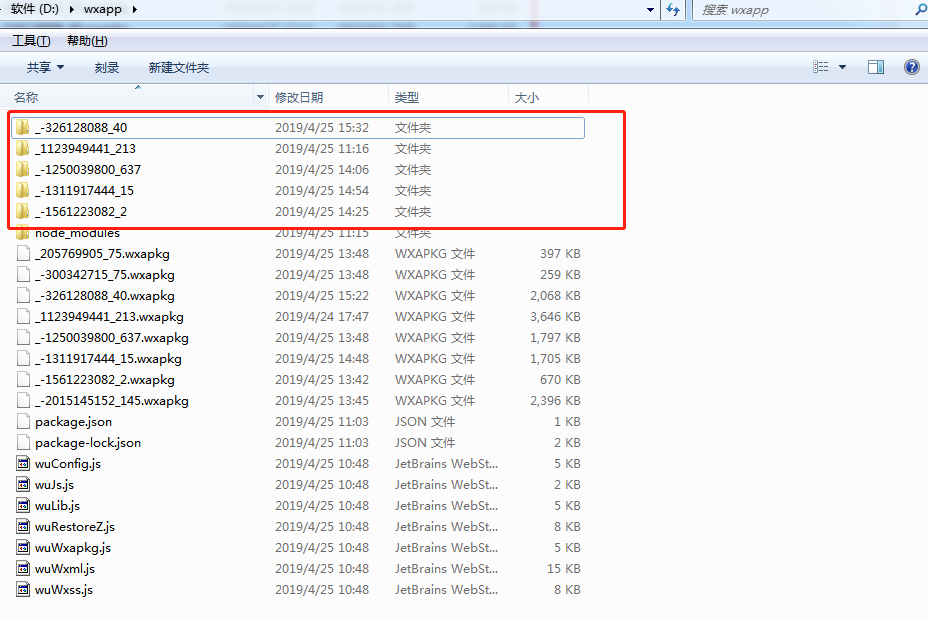The image size is (928, 618).
Task: Click the 15 KB size cell
Action: click(563, 569)
